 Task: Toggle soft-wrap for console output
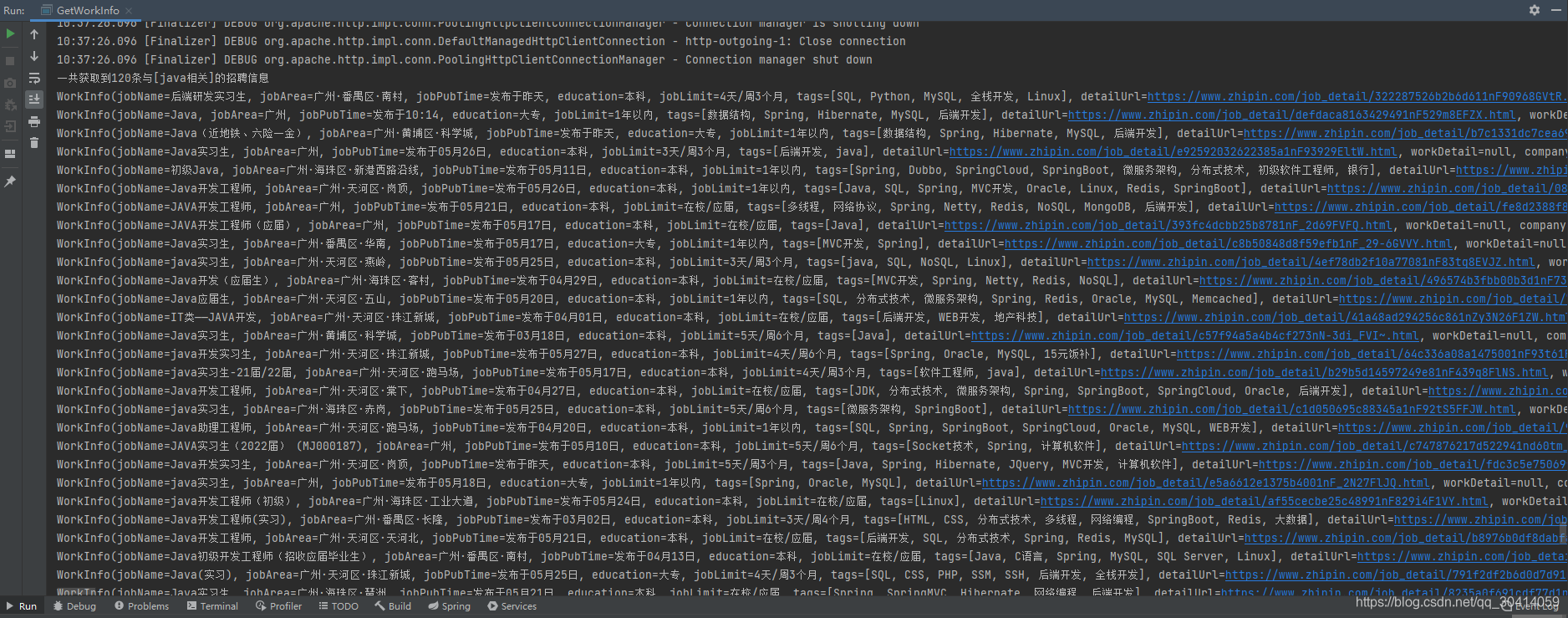click(34, 78)
